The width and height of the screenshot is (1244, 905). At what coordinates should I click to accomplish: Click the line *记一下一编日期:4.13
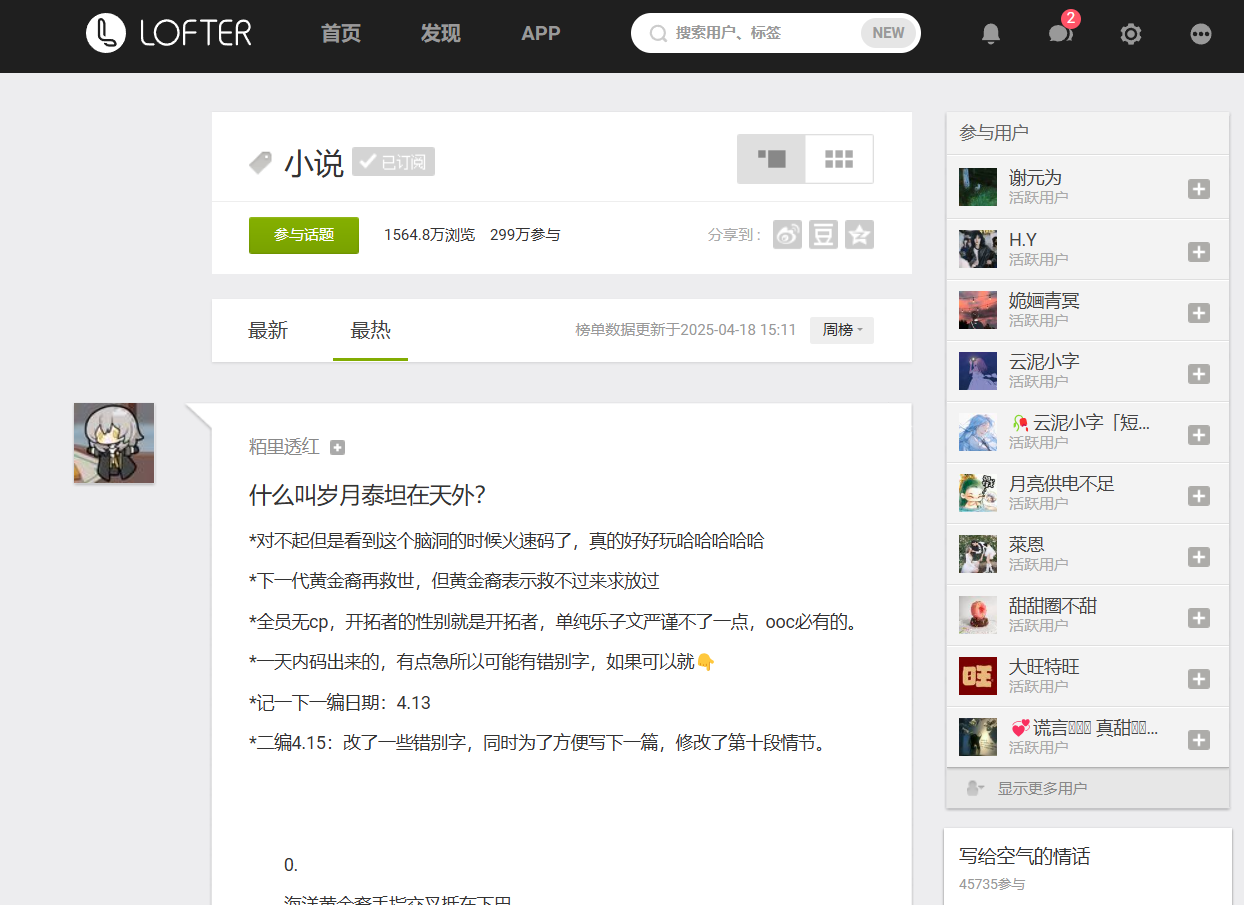pos(340,703)
